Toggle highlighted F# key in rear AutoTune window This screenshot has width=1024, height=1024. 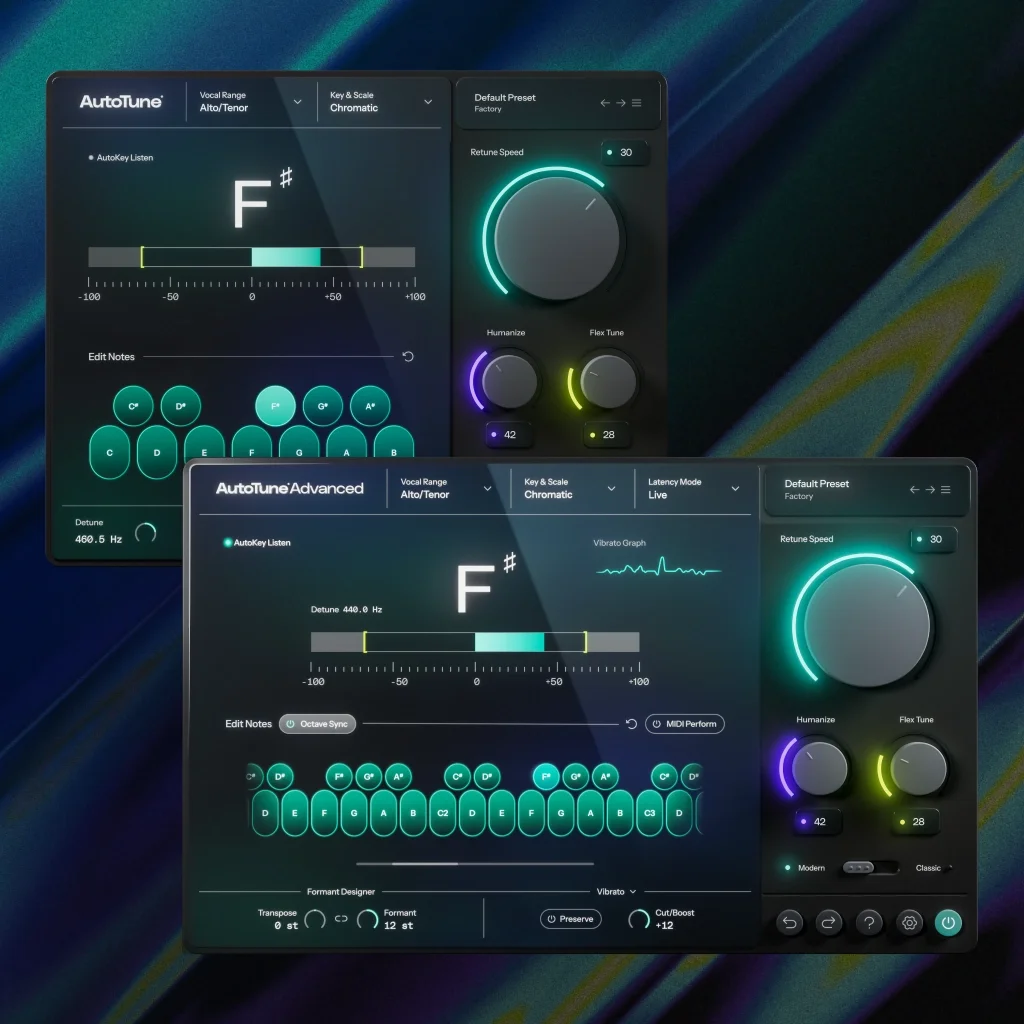tap(275, 406)
